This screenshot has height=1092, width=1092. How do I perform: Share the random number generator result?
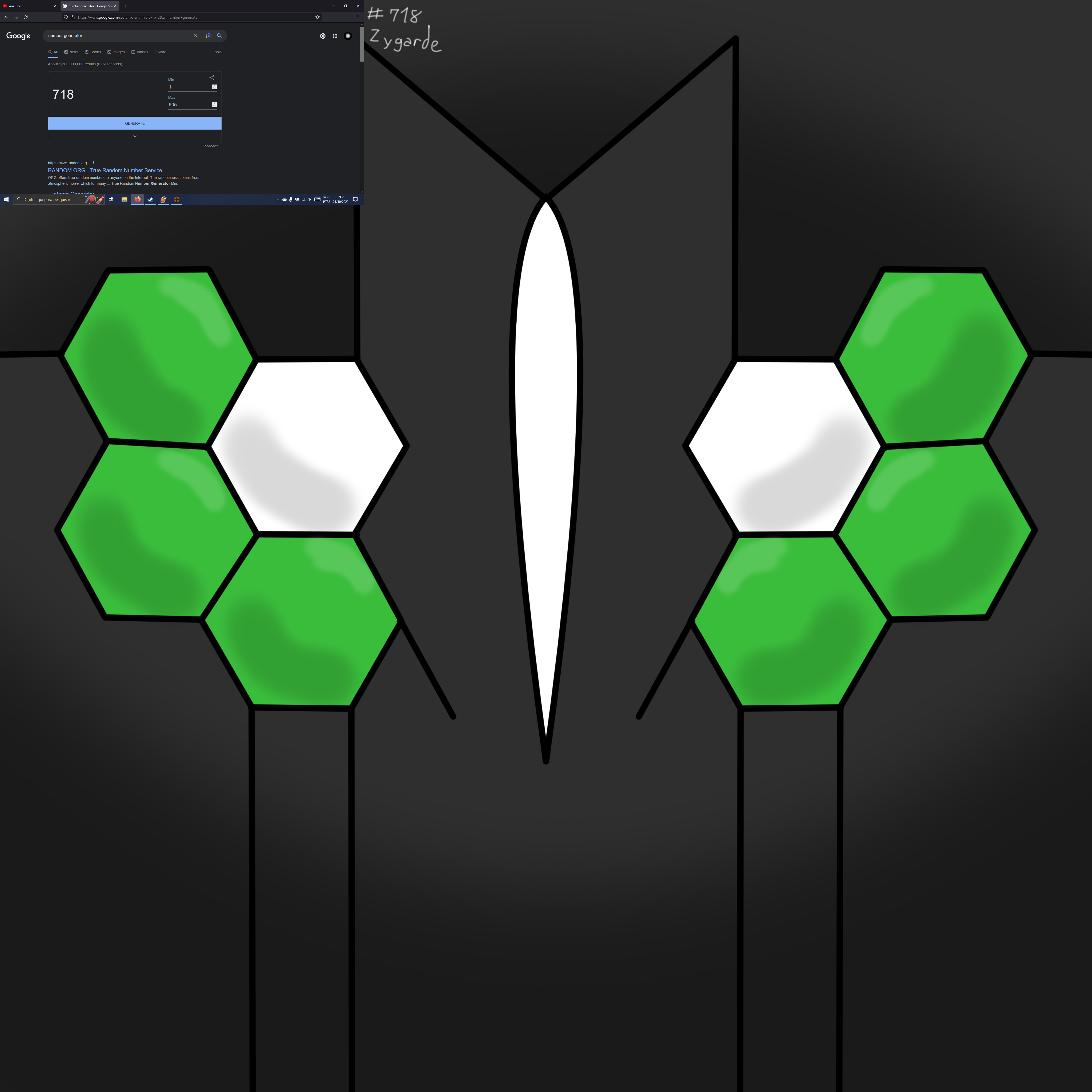click(212, 77)
